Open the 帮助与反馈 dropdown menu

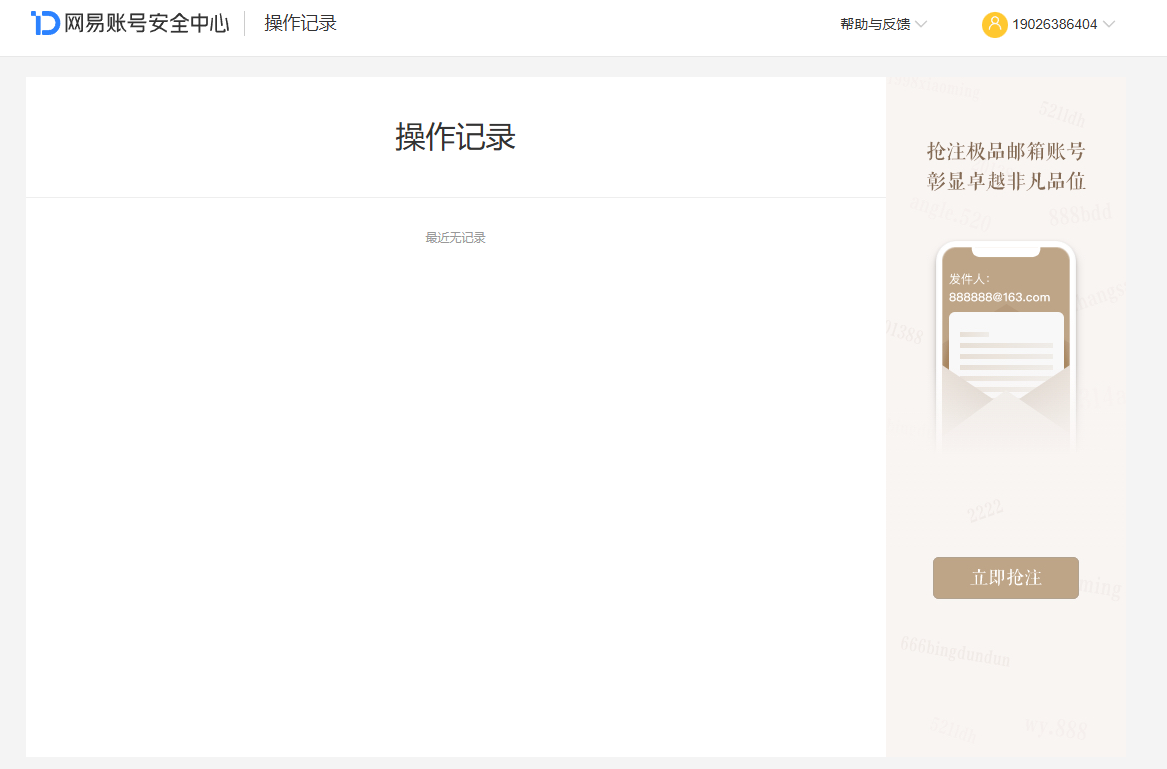coord(883,25)
